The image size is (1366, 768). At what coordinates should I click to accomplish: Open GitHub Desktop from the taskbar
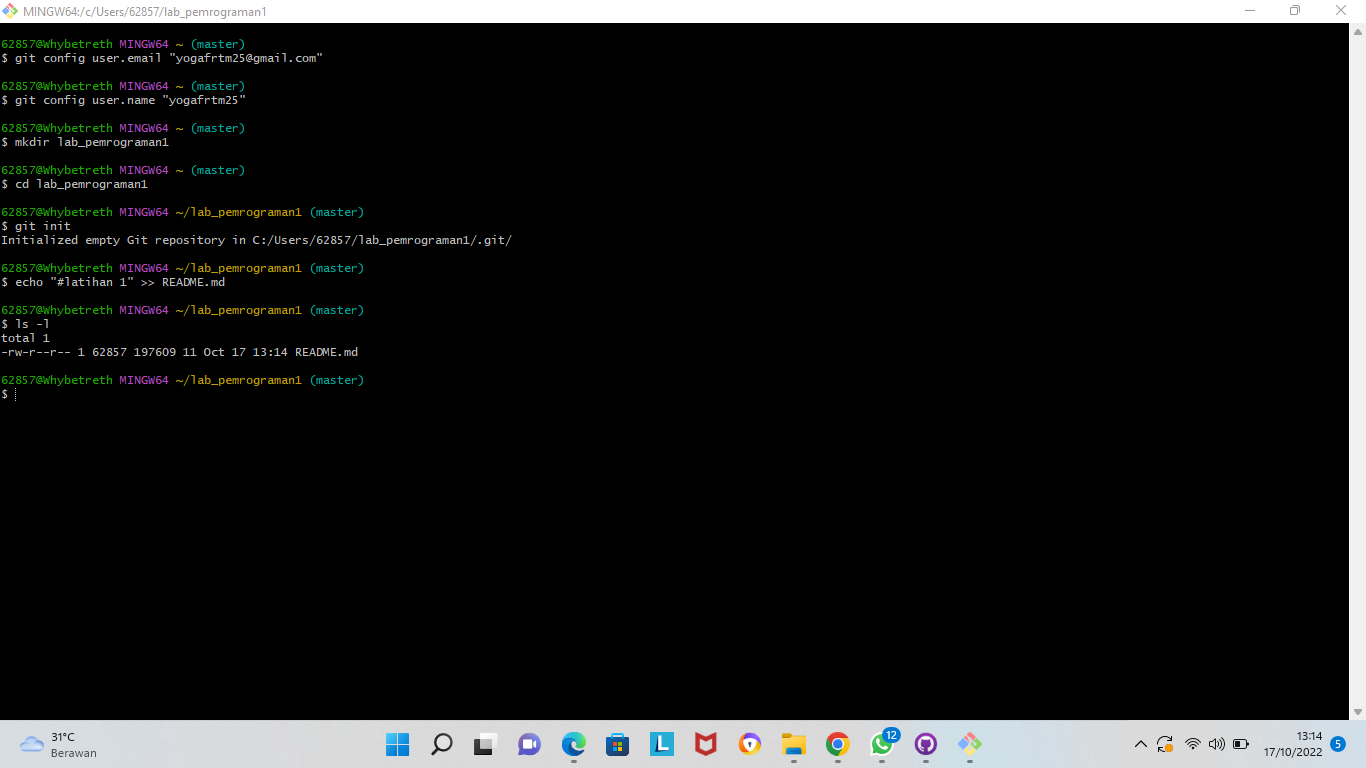point(926,744)
